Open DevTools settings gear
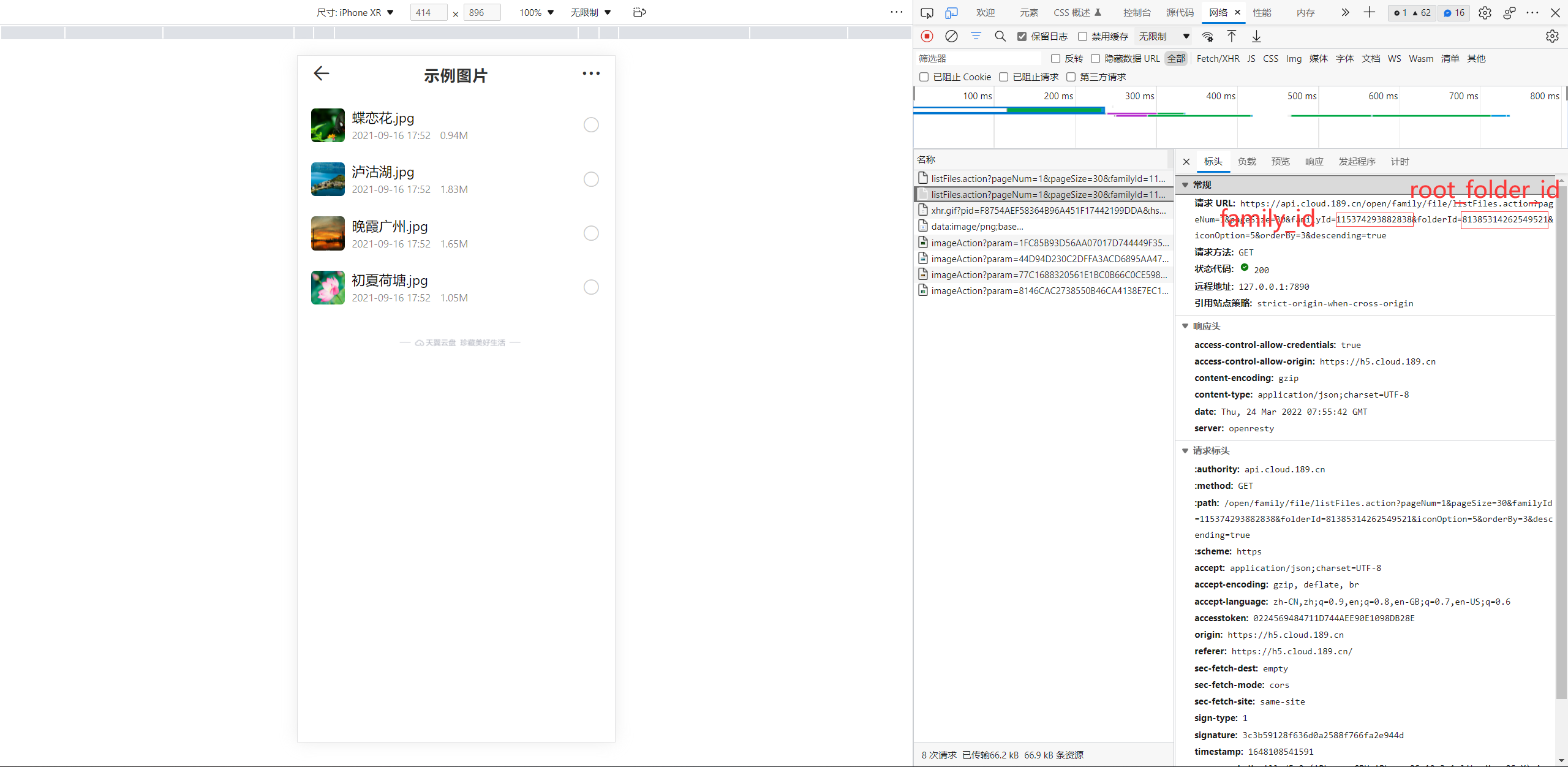The image size is (1568, 767). pyautogui.click(x=1485, y=12)
